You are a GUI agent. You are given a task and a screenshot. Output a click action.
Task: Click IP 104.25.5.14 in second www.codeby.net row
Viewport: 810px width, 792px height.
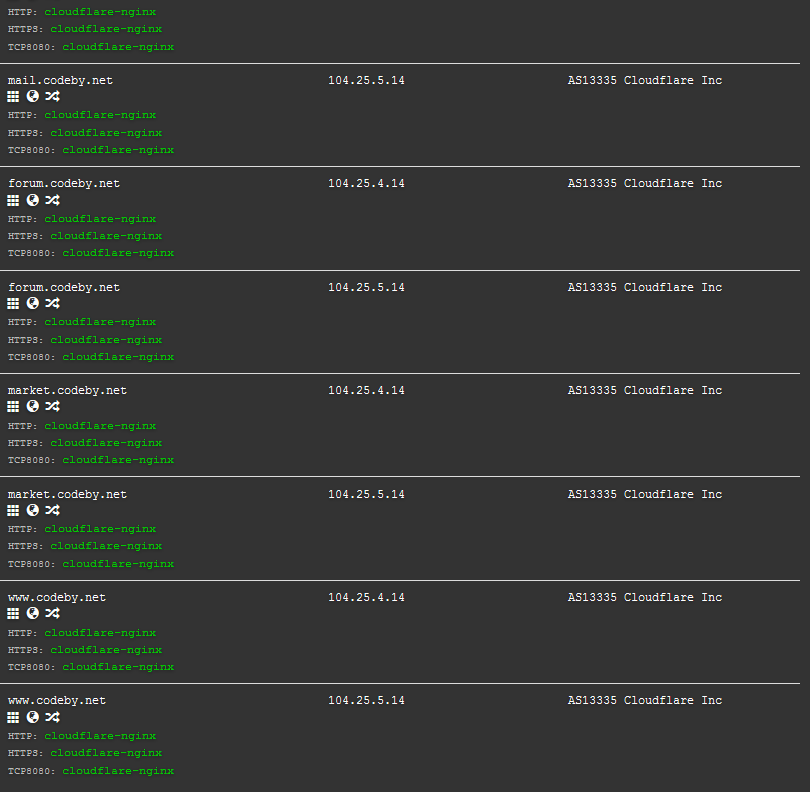coord(366,701)
